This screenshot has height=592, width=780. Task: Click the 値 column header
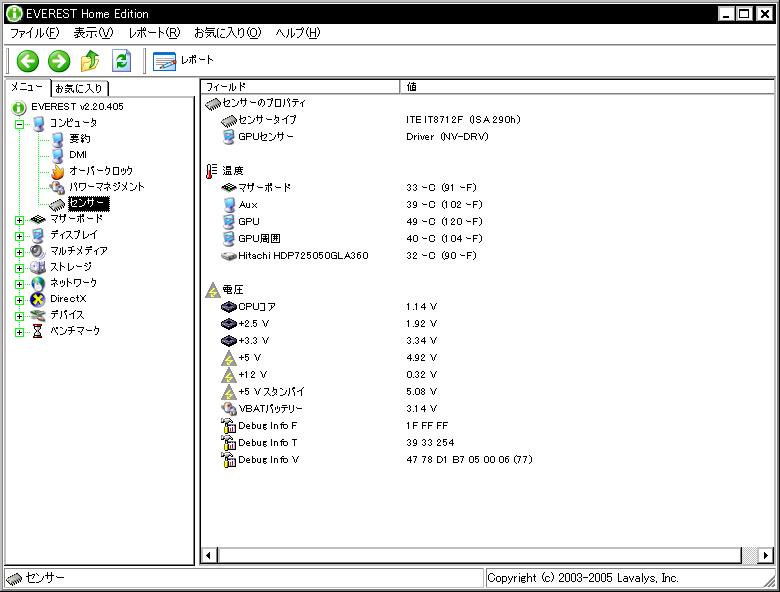[587, 87]
